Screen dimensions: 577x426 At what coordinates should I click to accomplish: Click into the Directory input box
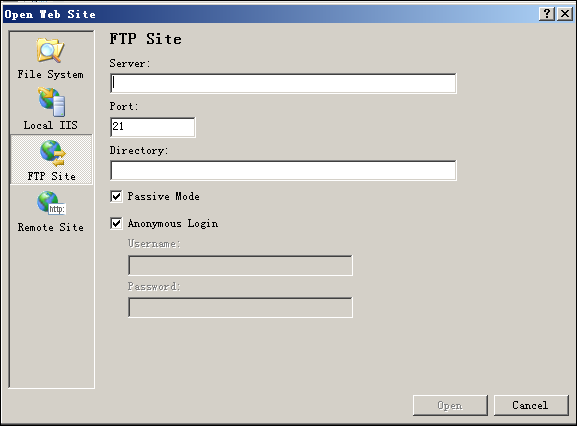pos(283,170)
